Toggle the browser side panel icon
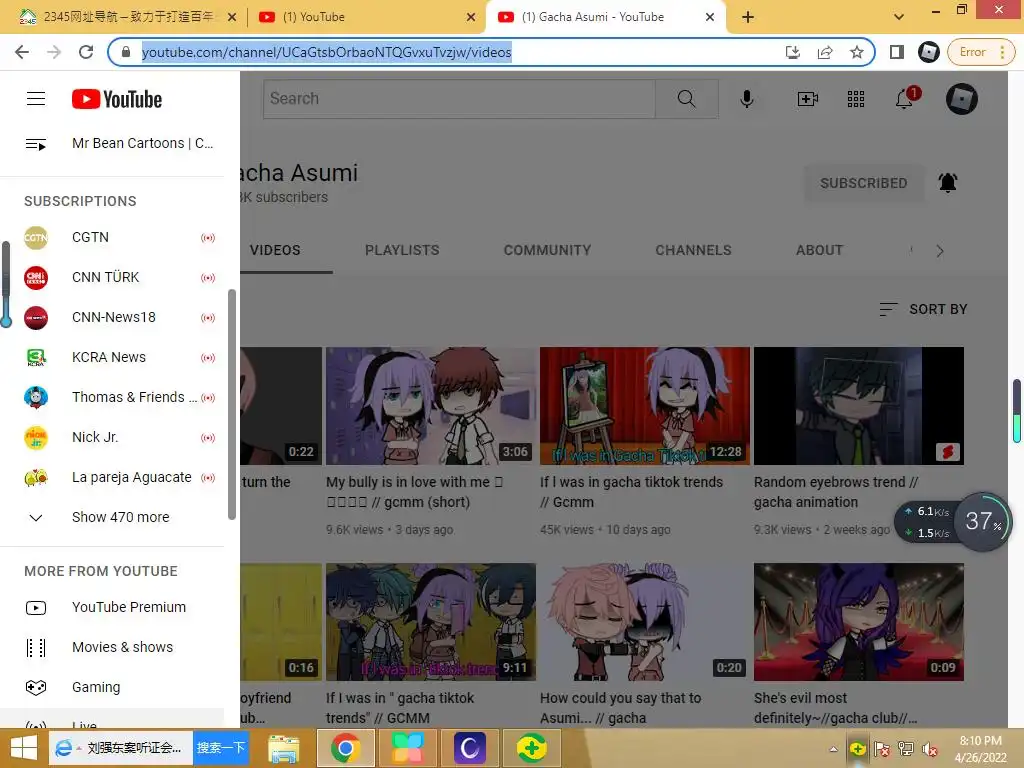The height and width of the screenshot is (768, 1024). point(897,52)
